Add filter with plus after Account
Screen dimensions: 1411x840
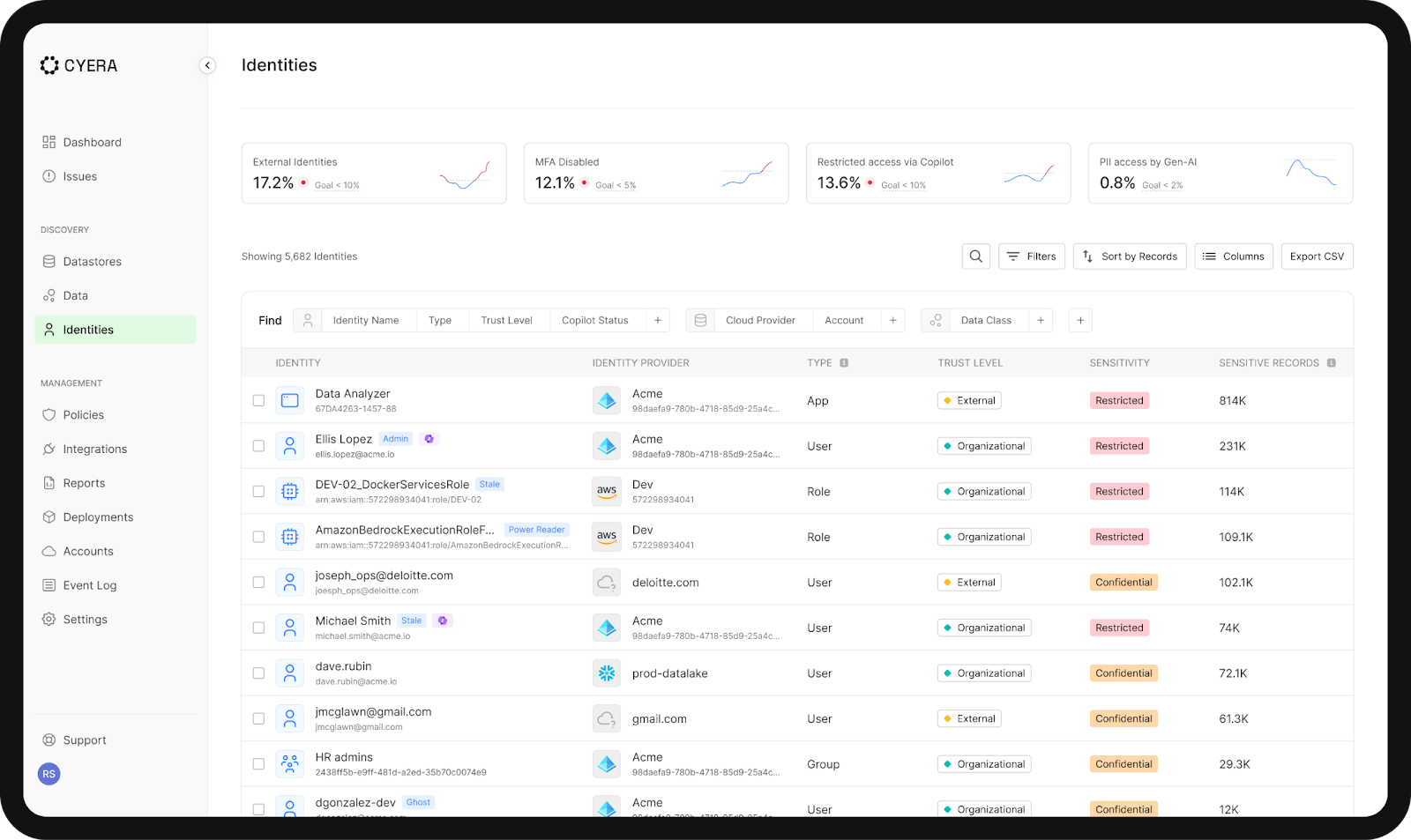(x=893, y=320)
